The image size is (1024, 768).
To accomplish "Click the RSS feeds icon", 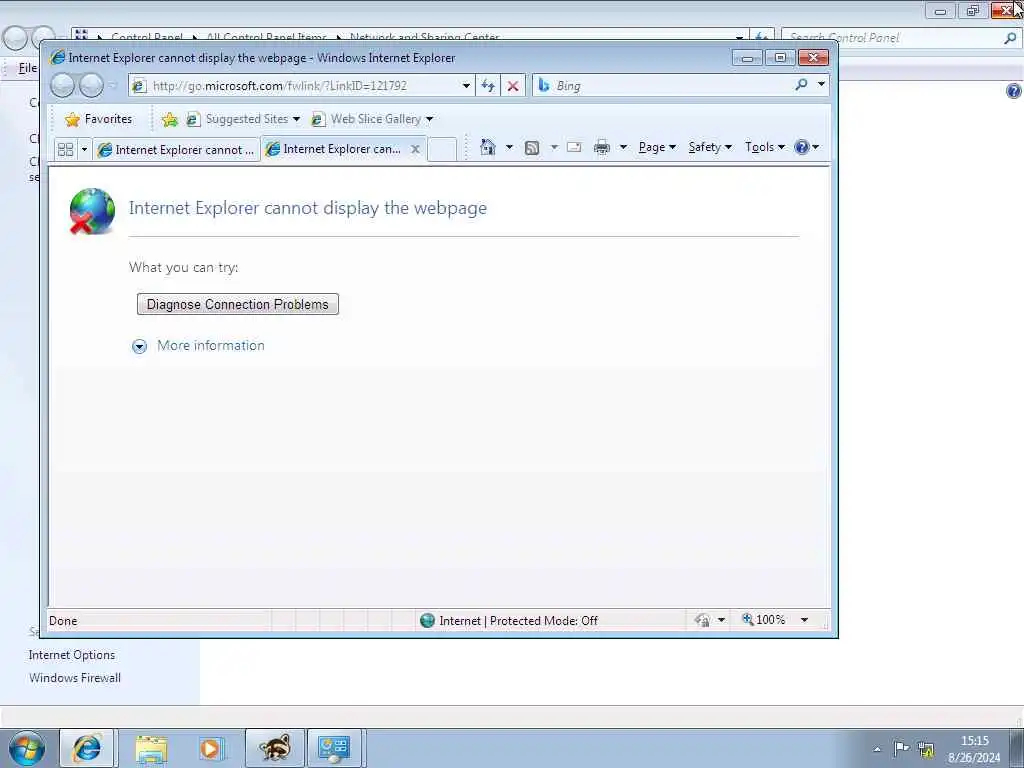I will (532, 148).
